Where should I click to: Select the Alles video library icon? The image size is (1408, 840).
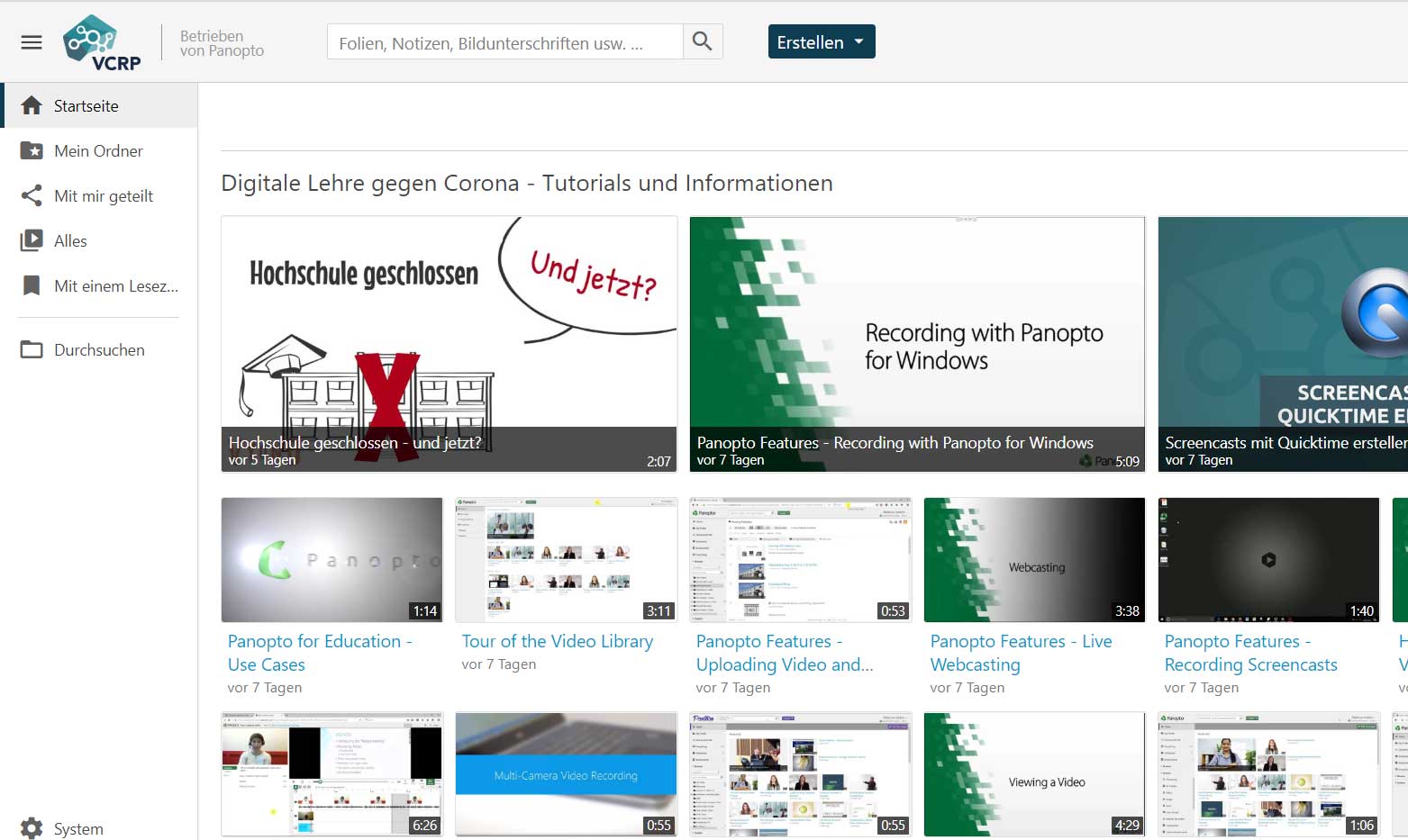click(x=32, y=240)
